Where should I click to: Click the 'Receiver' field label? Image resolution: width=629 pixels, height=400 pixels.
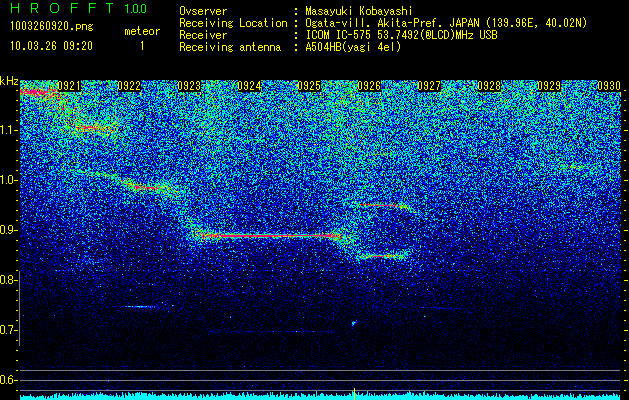[203, 35]
